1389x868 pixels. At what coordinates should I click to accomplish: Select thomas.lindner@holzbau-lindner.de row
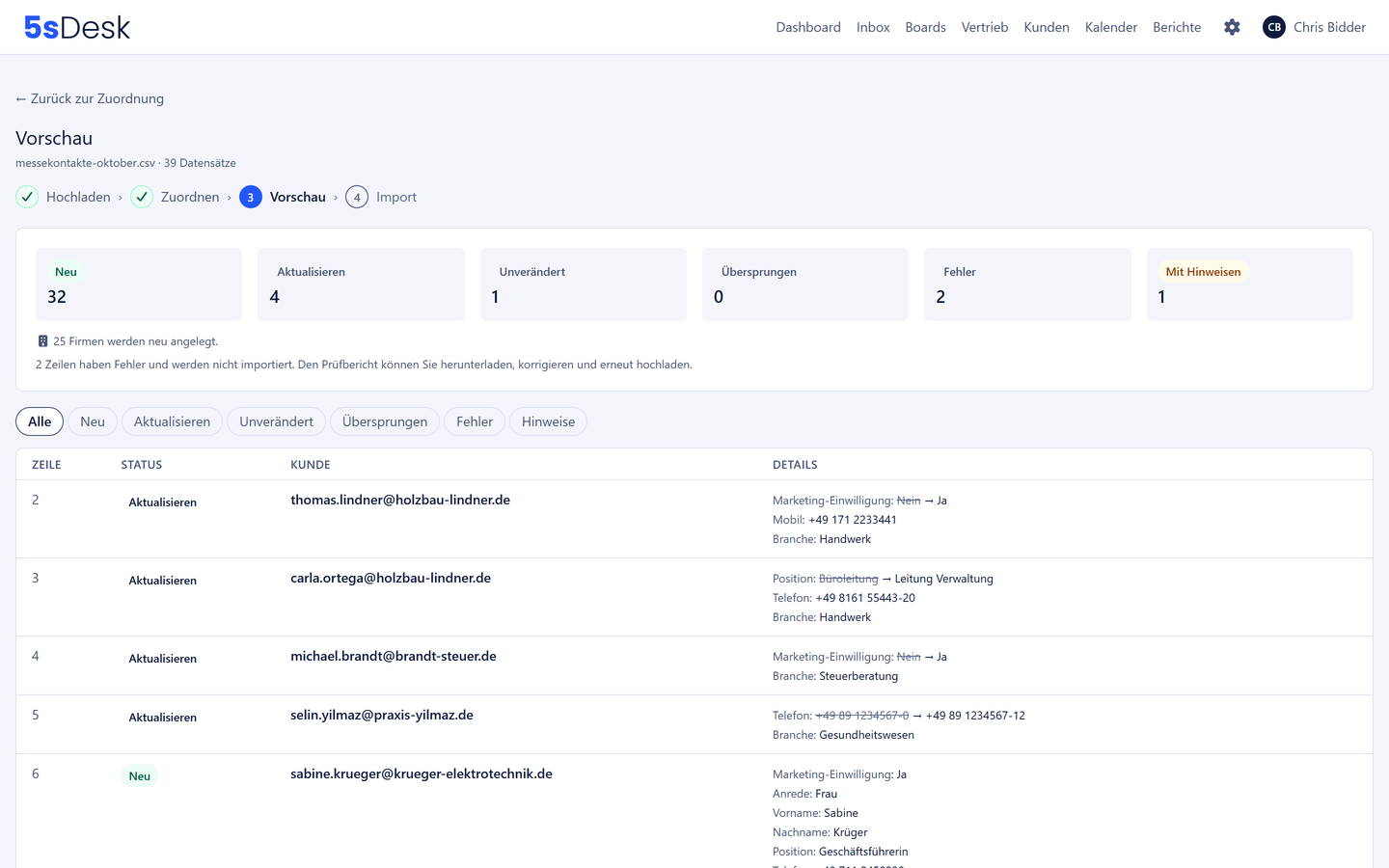[694, 519]
